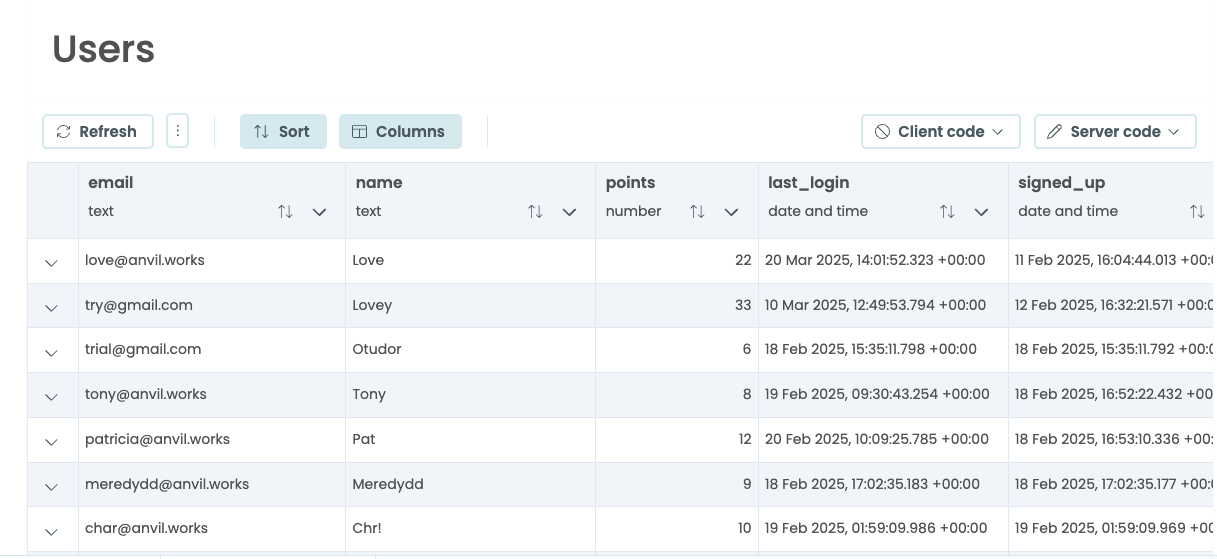Select the points cell showing 33
The image size is (1217, 559).
click(x=676, y=305)
